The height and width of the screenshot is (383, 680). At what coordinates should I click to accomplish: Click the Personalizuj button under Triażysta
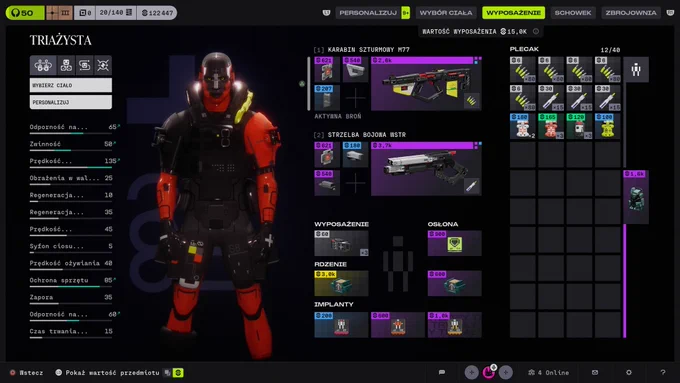coord(71,102)
